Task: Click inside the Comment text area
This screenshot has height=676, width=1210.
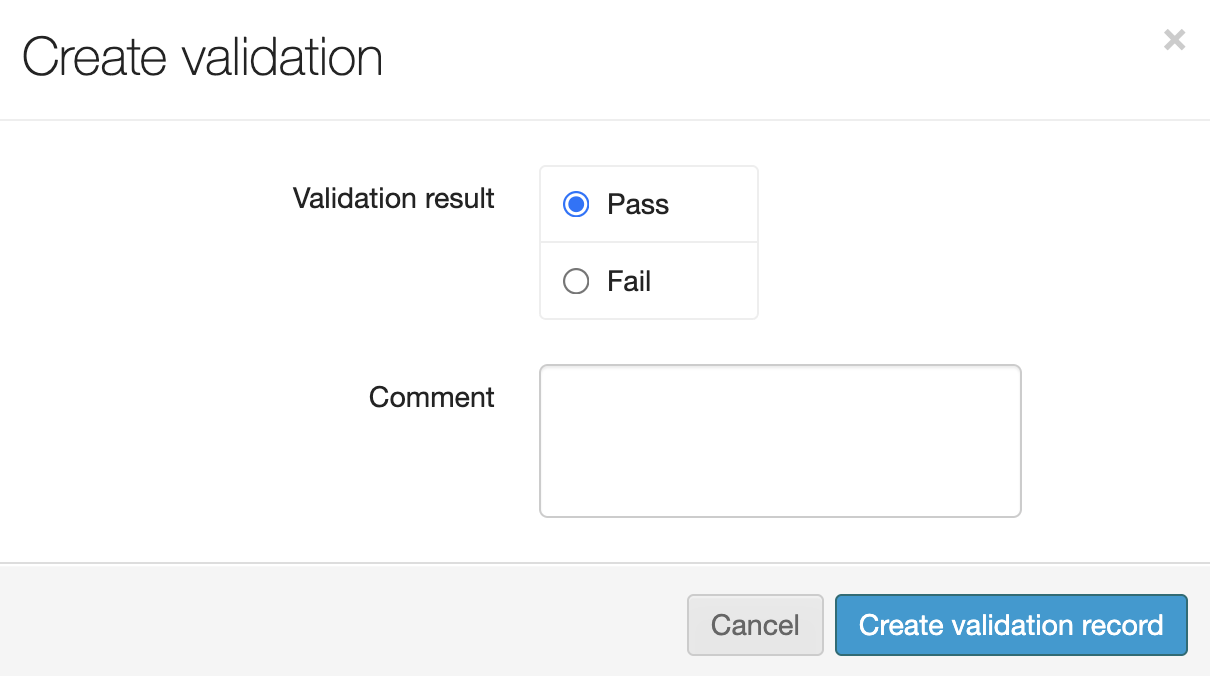Action: (780, 441)
